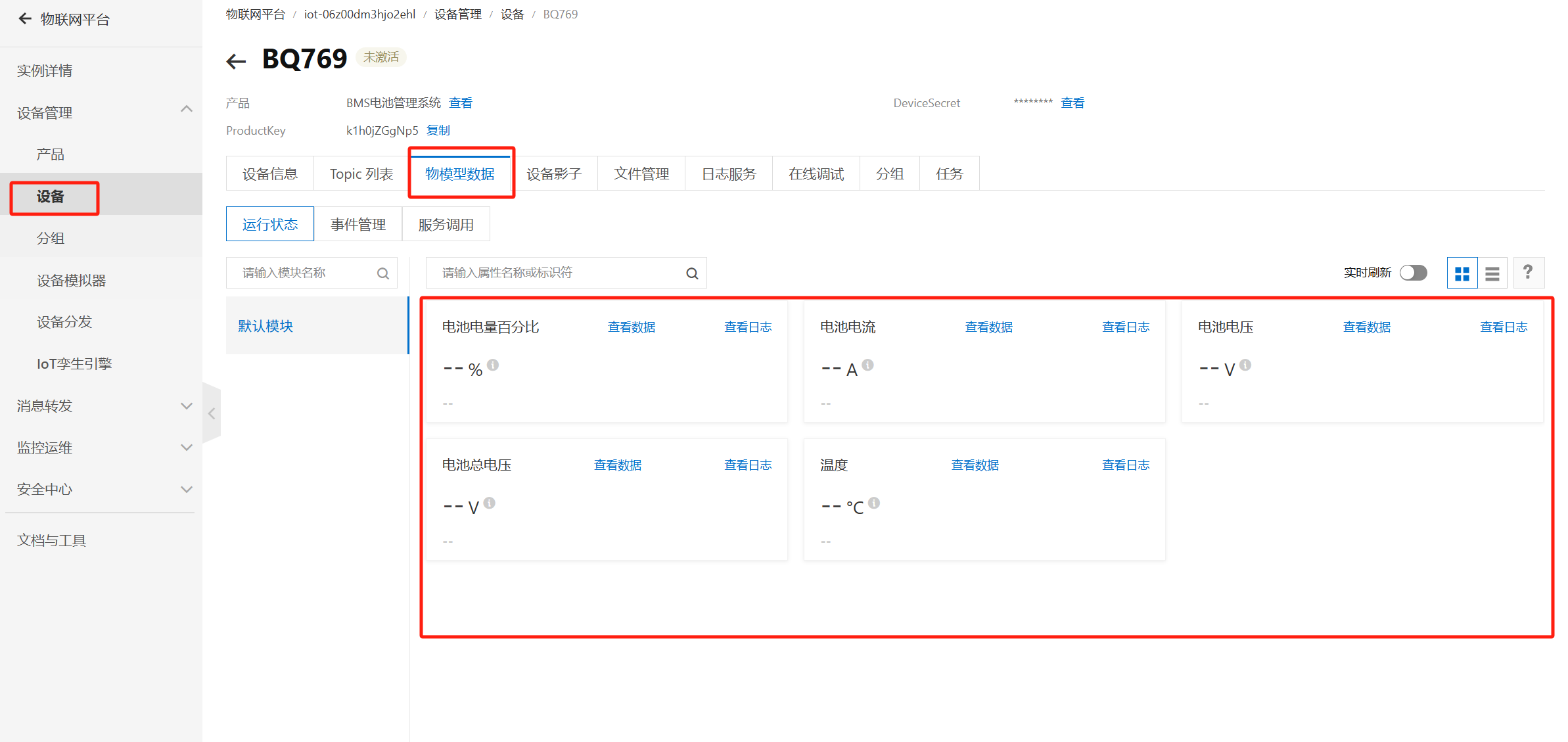This screenshot has height=742, width=1568.
Task: Click 查看数据 link for 电池电压
Action: pyautogui.click(x=1366, y=327)
